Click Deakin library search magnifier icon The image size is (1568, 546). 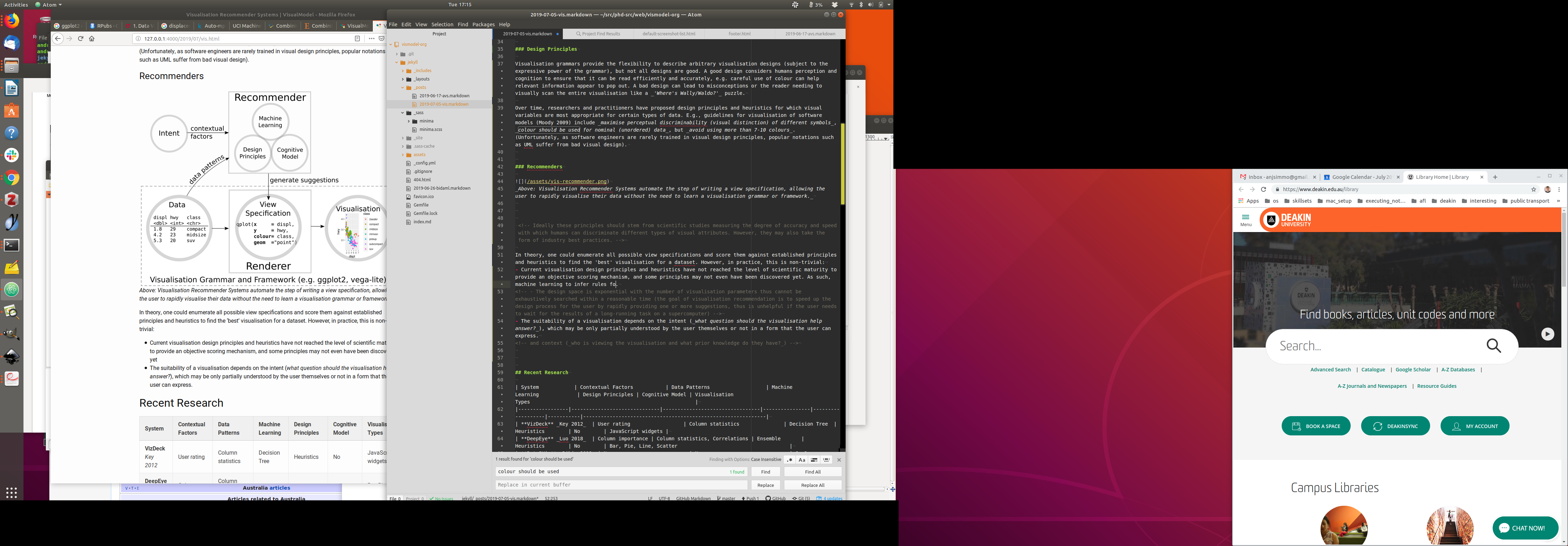1494,346
